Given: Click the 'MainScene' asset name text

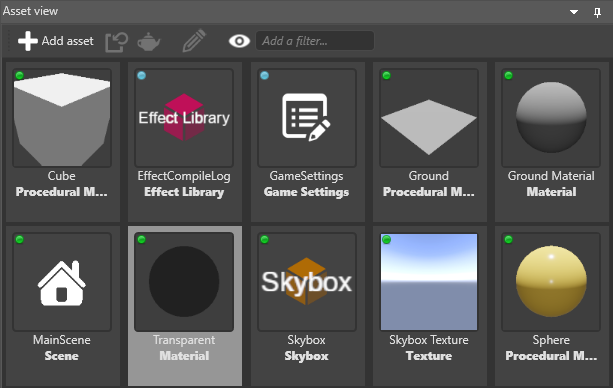Looking at the screenshot, I should (x=62, y=340).
